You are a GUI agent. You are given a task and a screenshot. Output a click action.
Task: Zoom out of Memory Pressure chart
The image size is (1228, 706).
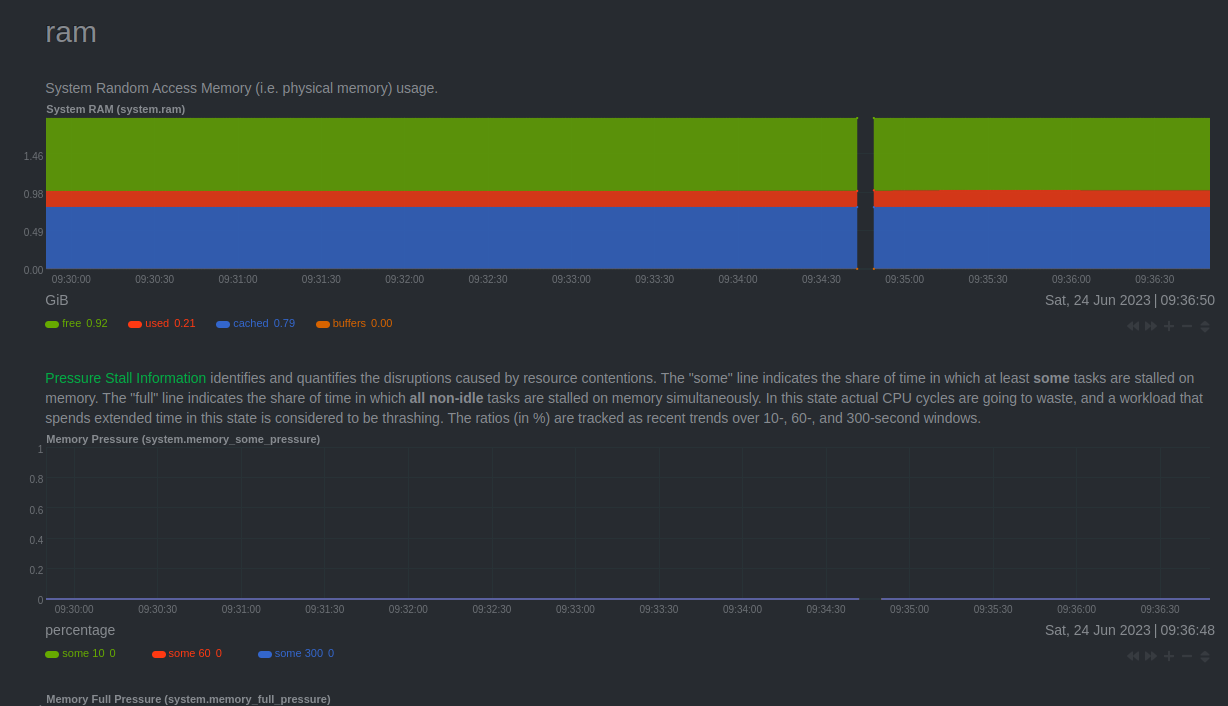tap(1187, 656)
